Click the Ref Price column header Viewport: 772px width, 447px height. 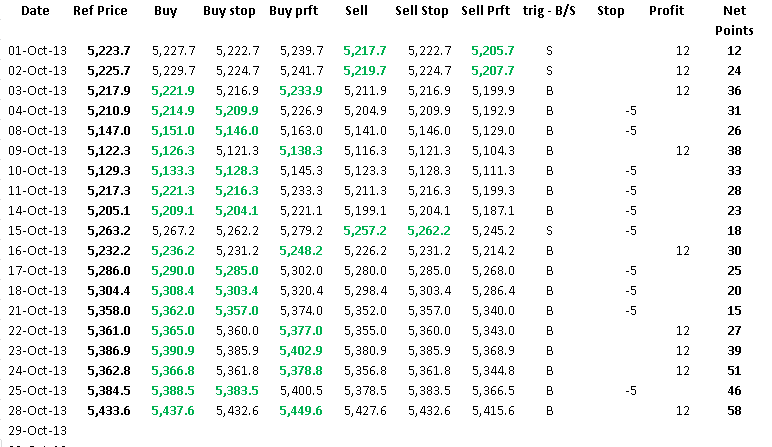click(x=100, y=11)
